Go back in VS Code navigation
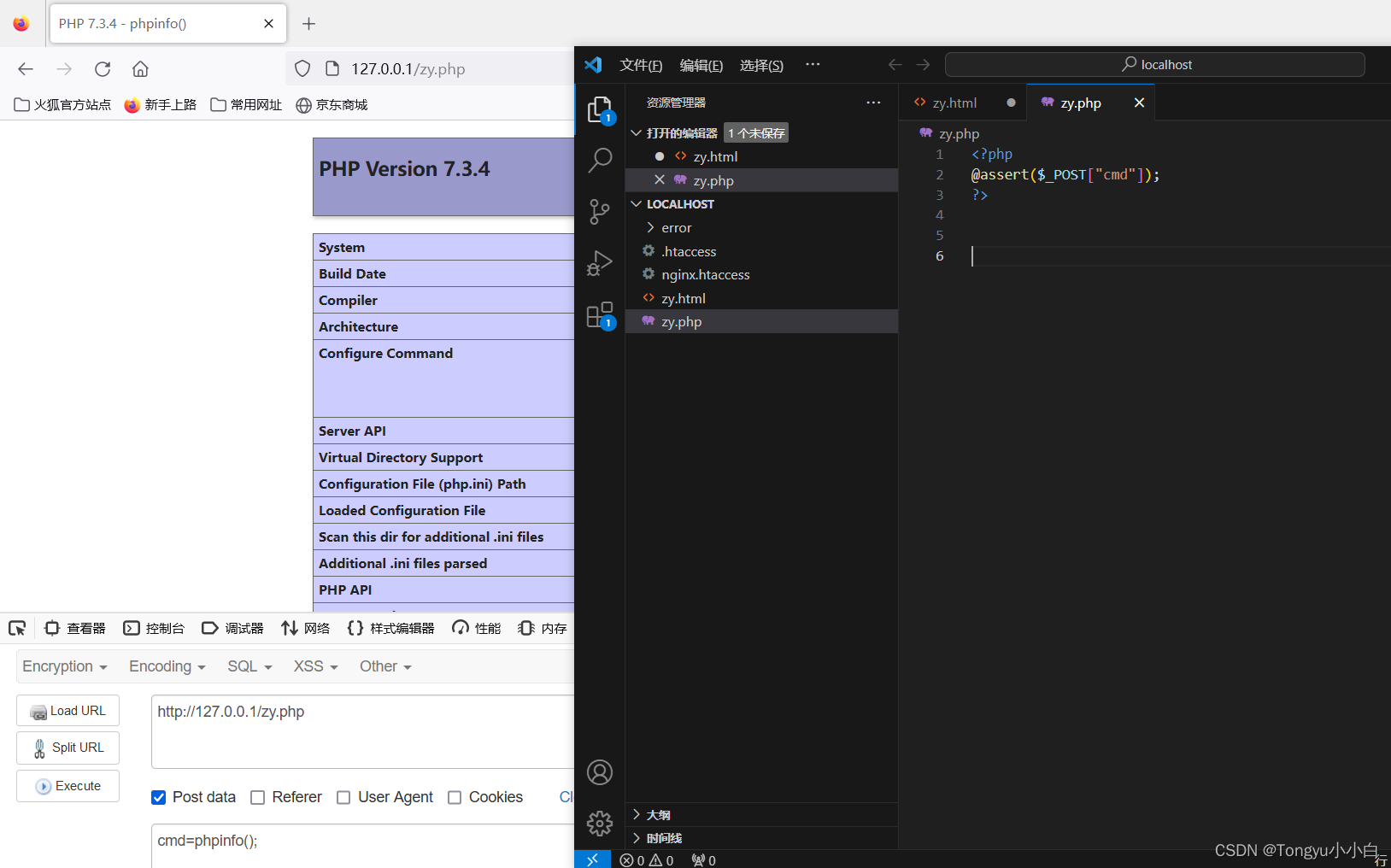The width and height of the screenshot is (1391, 868). (x=895, y=65)
